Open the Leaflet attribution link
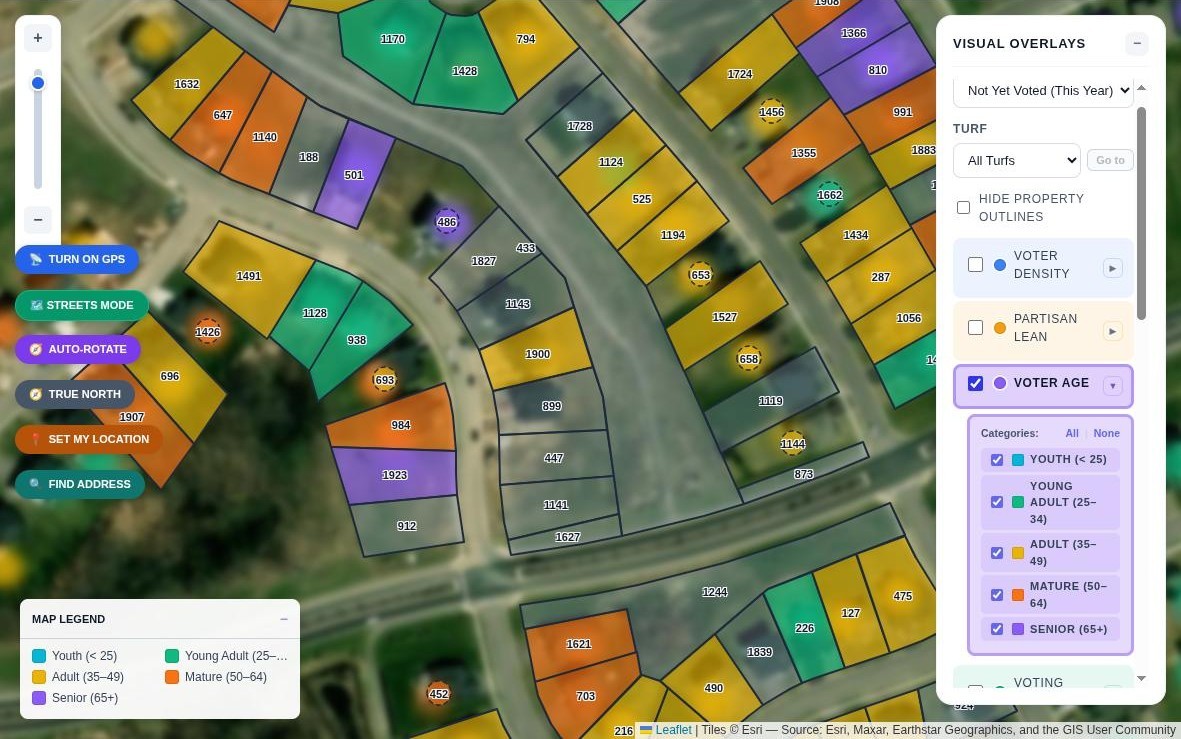This screenshot has height=739, width=1181. [x=673, y=730]
